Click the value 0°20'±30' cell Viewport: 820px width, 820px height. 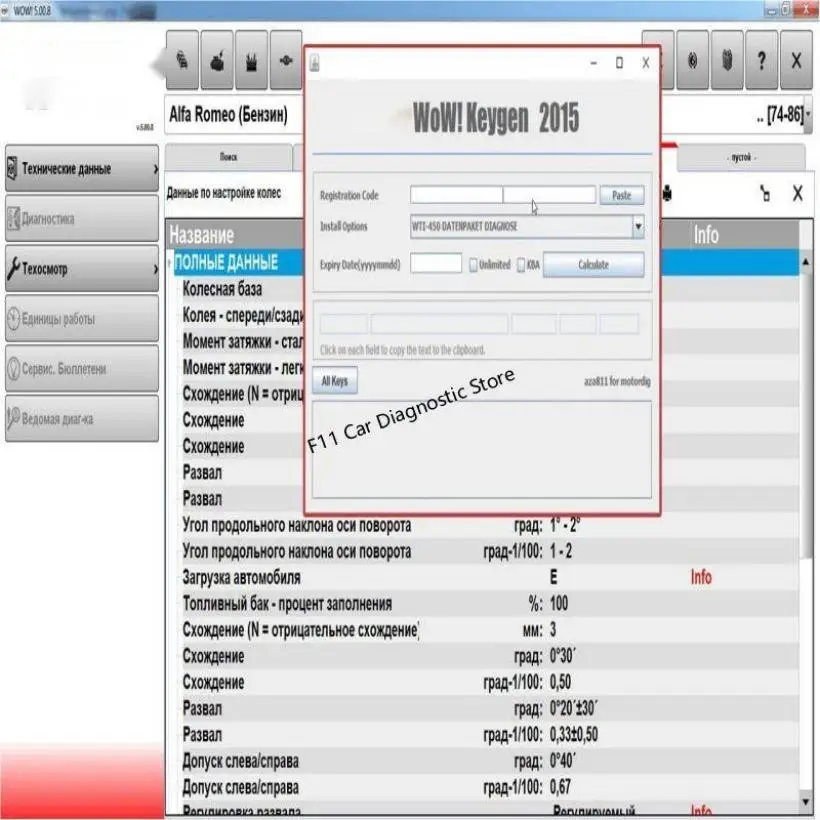(574, 709)
